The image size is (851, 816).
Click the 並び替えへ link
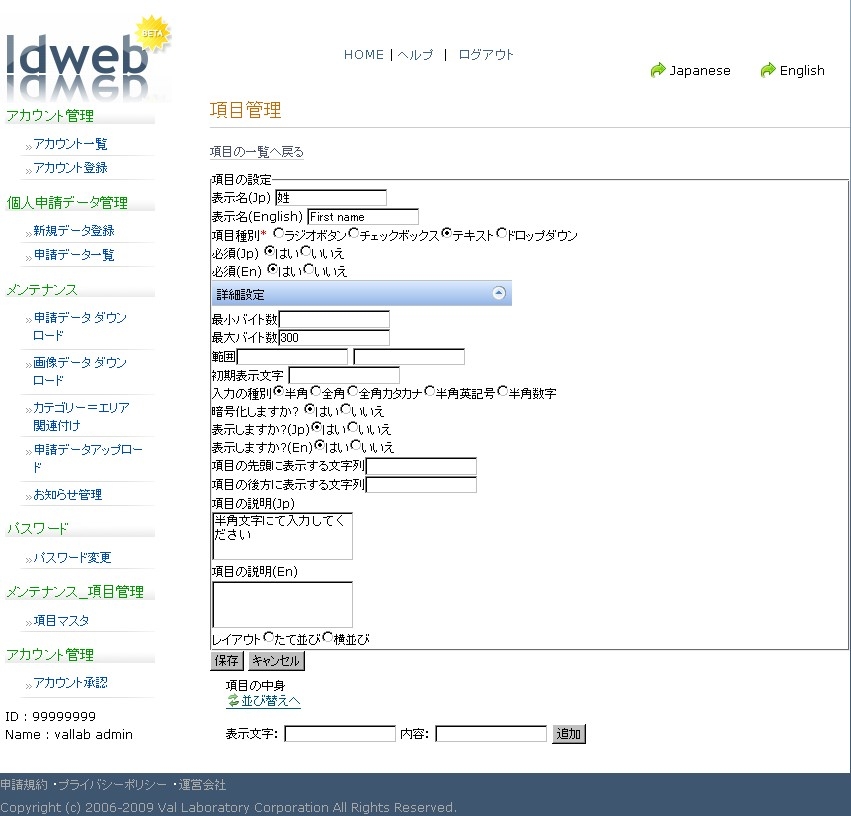pyautogui.click(x=271, y=700)
